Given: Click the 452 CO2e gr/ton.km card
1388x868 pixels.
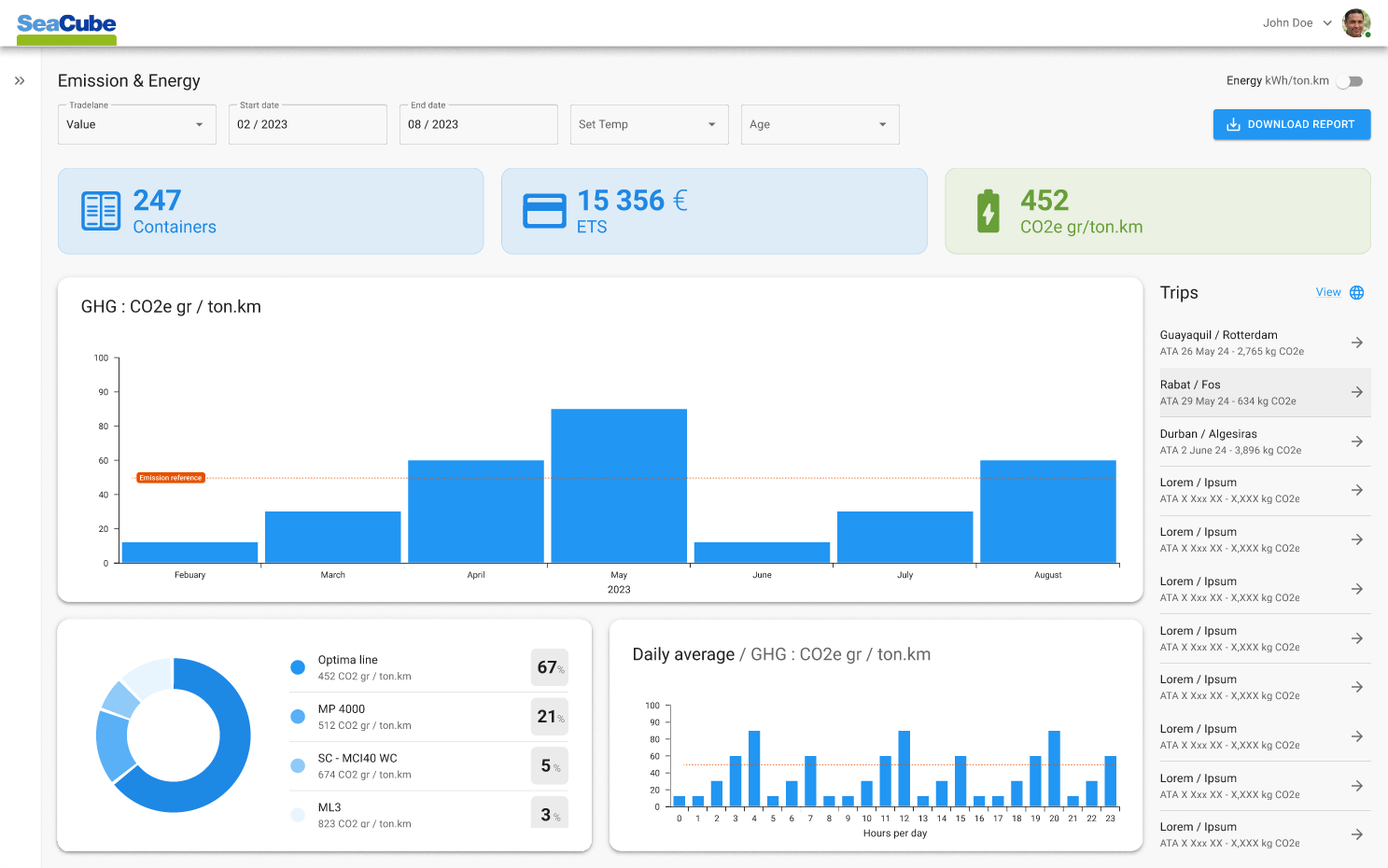Looking at the screenshot, I should click(1157, 211).
